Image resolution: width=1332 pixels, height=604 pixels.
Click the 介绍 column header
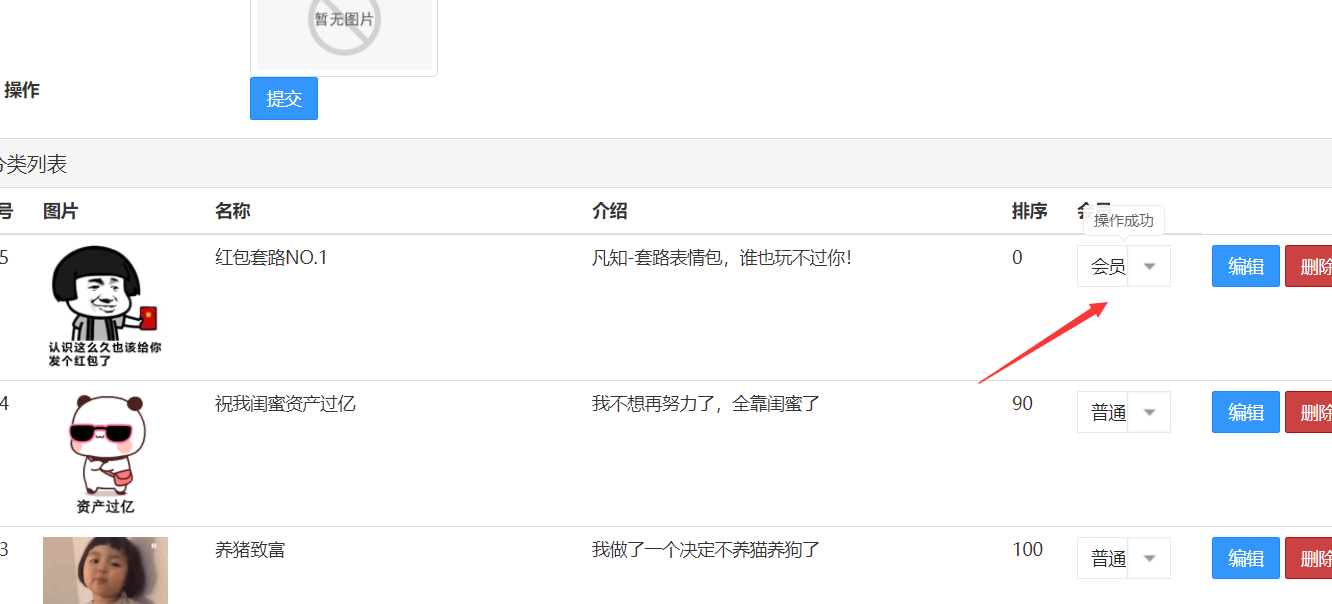[x=609, y=211]
